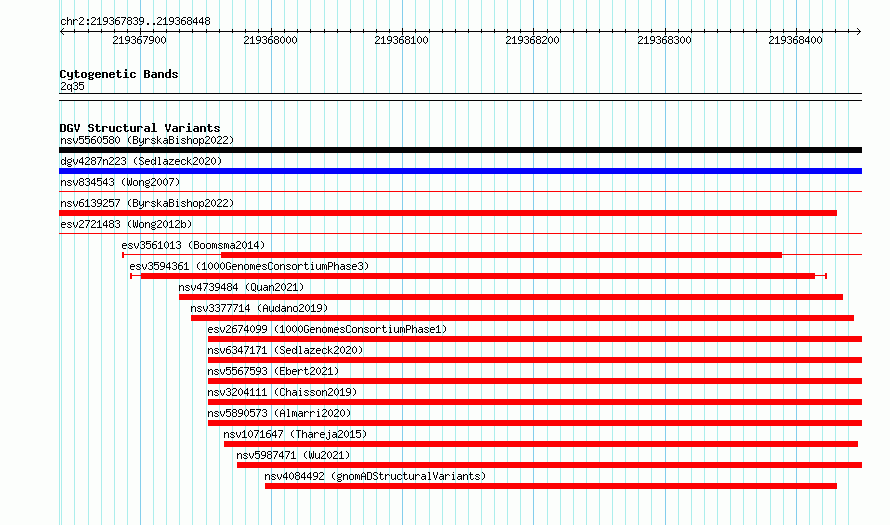Open the nsv6139257 (ByrskaBishop2022) variant label
The height and width of the screenshot is (525, 890).
coord(147,203)
